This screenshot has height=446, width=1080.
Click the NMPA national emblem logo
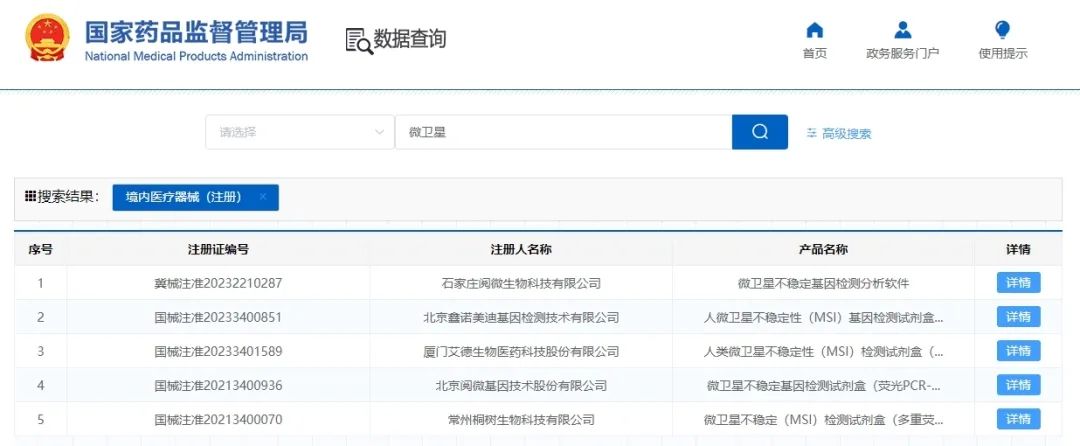[x=46, y=38]
